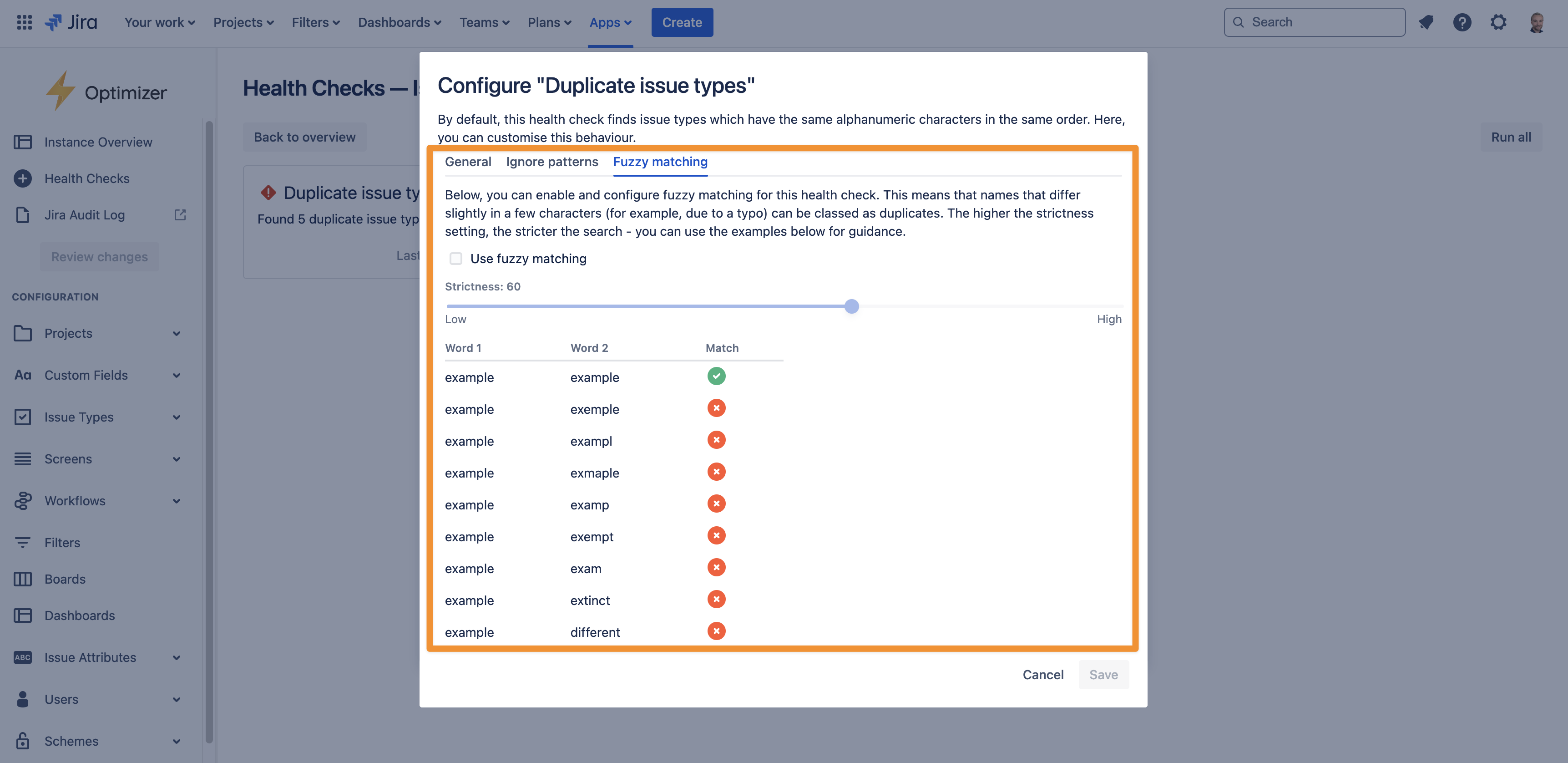Open the help question mark icon

pos(1462,22)
